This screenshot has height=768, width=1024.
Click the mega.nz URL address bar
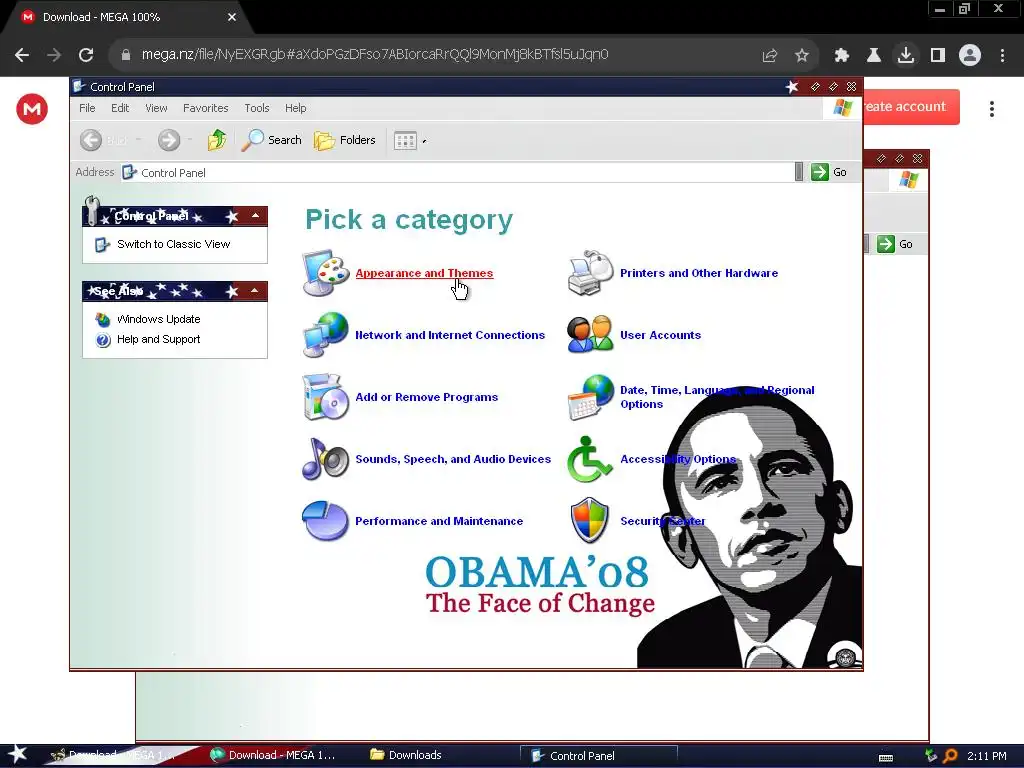pyautogui.click(x=375, y=54)
